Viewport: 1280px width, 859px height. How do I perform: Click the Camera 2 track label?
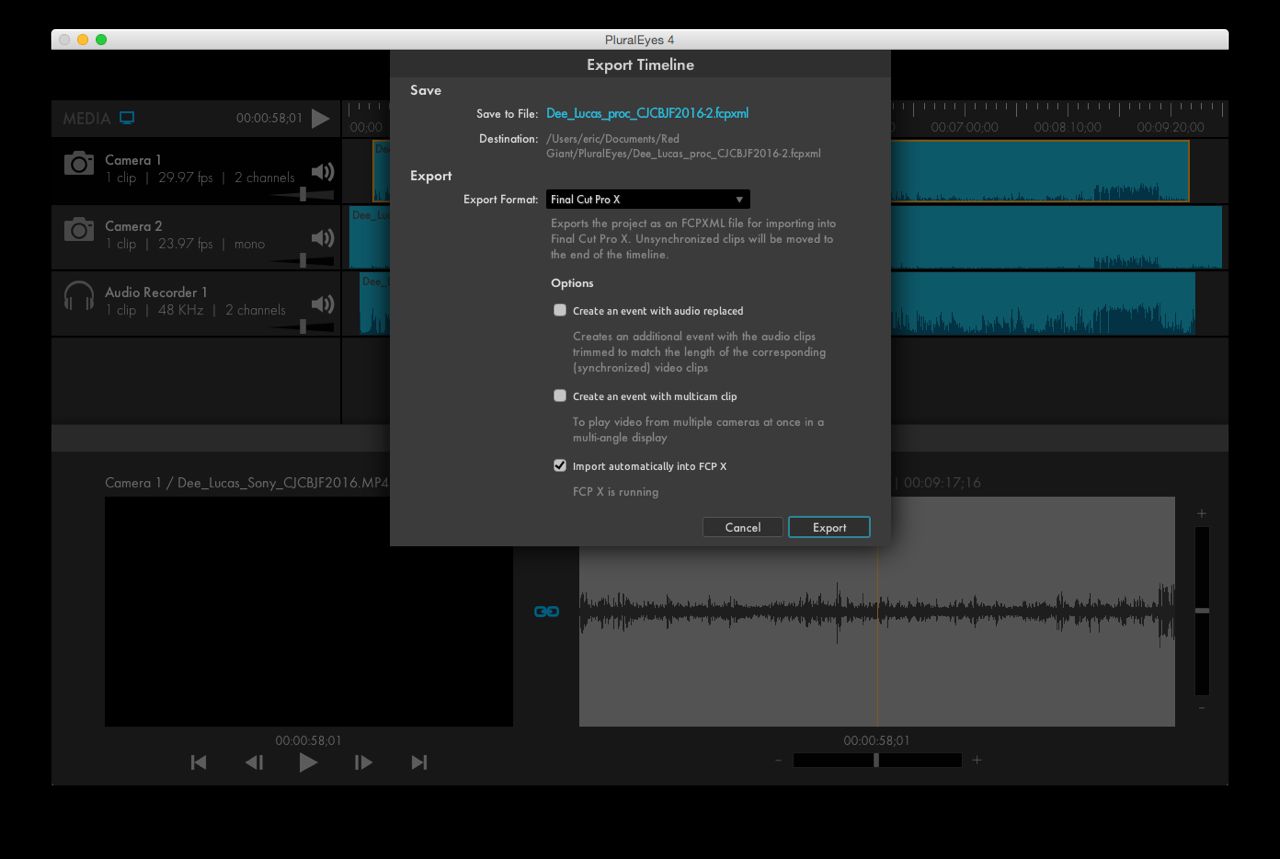tap(133, 226)
